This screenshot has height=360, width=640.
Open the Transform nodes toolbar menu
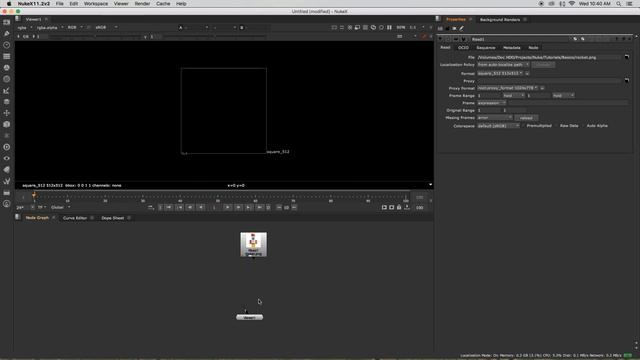(7, 113)
